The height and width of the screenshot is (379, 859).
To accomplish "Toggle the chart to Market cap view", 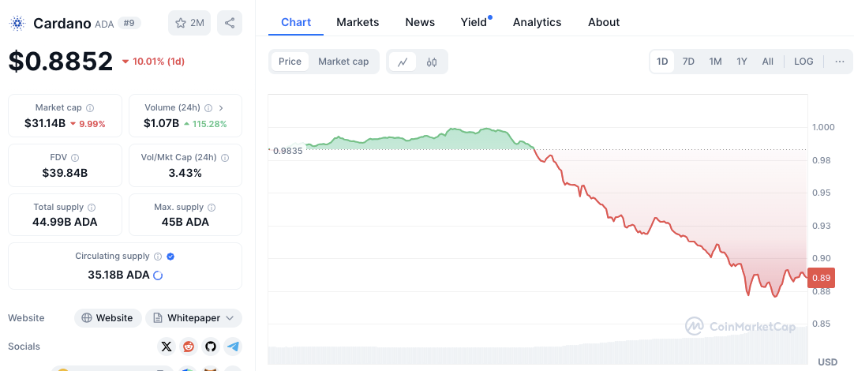I will (343, 61).
